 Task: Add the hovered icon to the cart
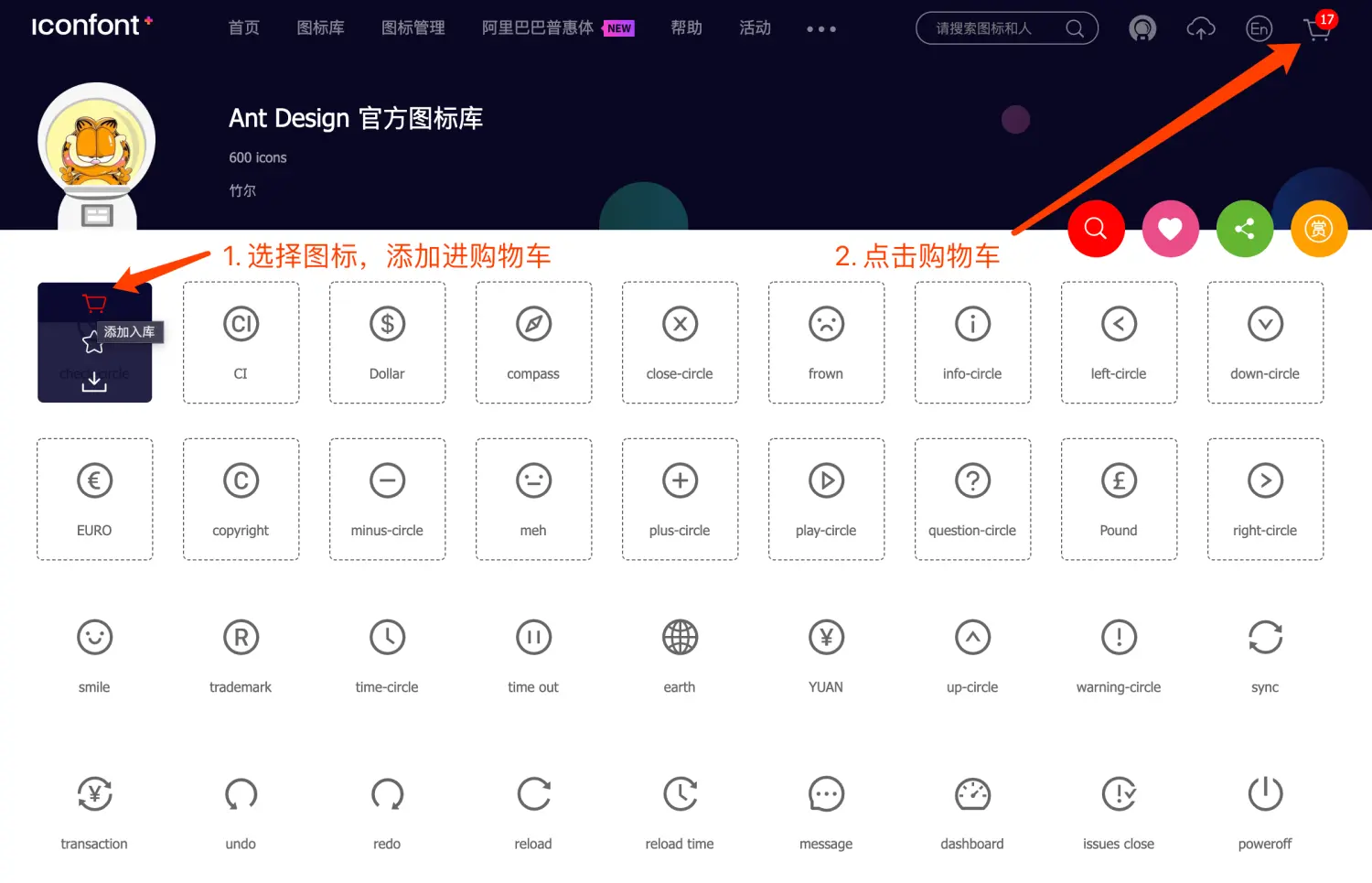(94, 303)
